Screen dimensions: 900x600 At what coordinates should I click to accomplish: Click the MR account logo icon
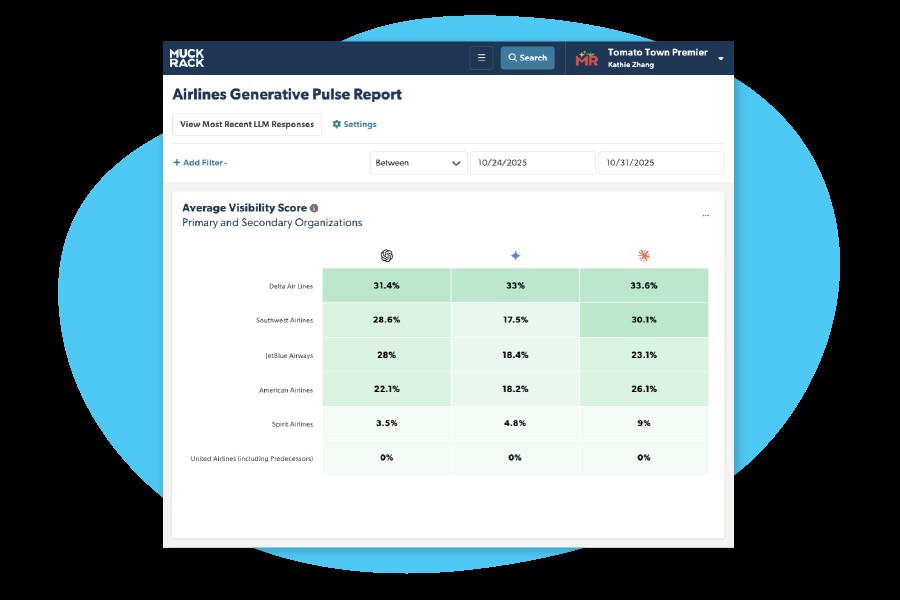587,58
